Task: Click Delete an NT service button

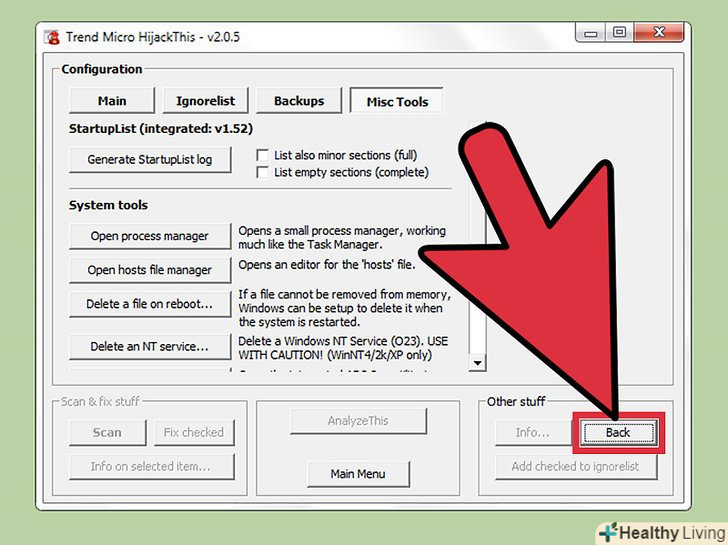Action: click(x=150, y=346)
